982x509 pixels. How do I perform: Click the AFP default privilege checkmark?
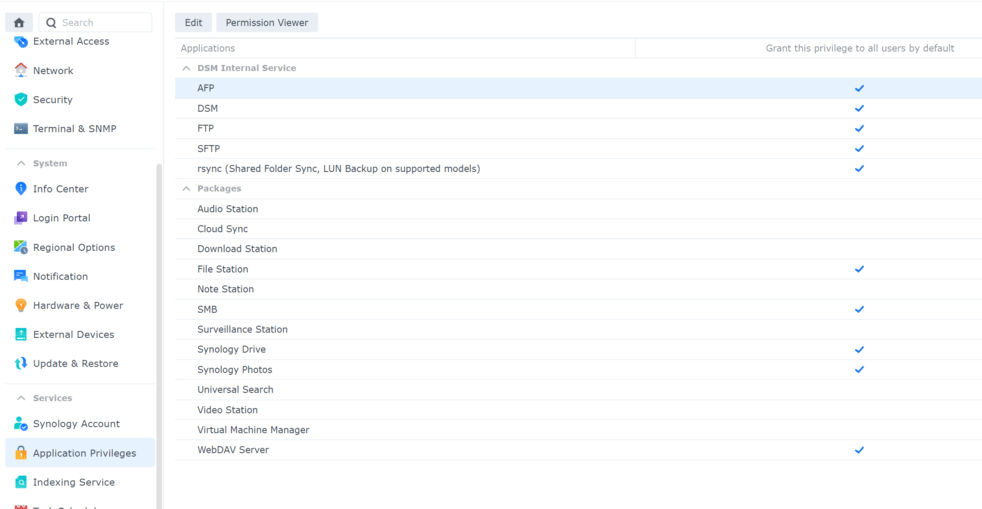tap(859, 88)
